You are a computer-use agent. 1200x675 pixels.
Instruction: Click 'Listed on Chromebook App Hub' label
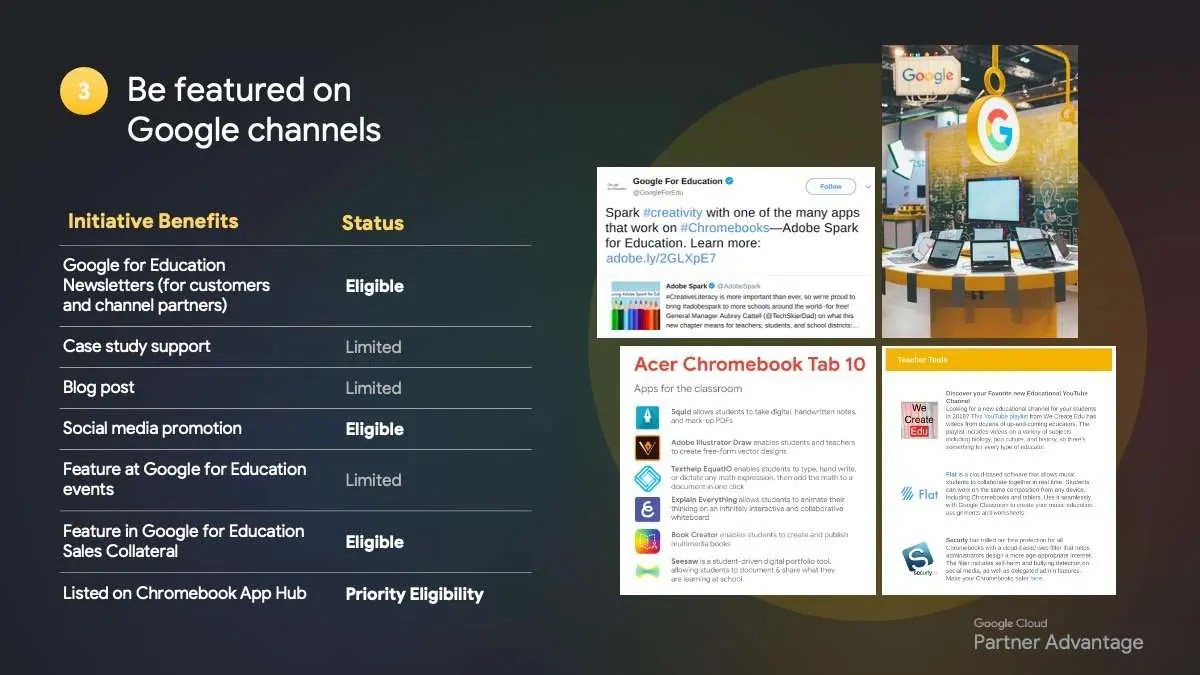point(185,593)
